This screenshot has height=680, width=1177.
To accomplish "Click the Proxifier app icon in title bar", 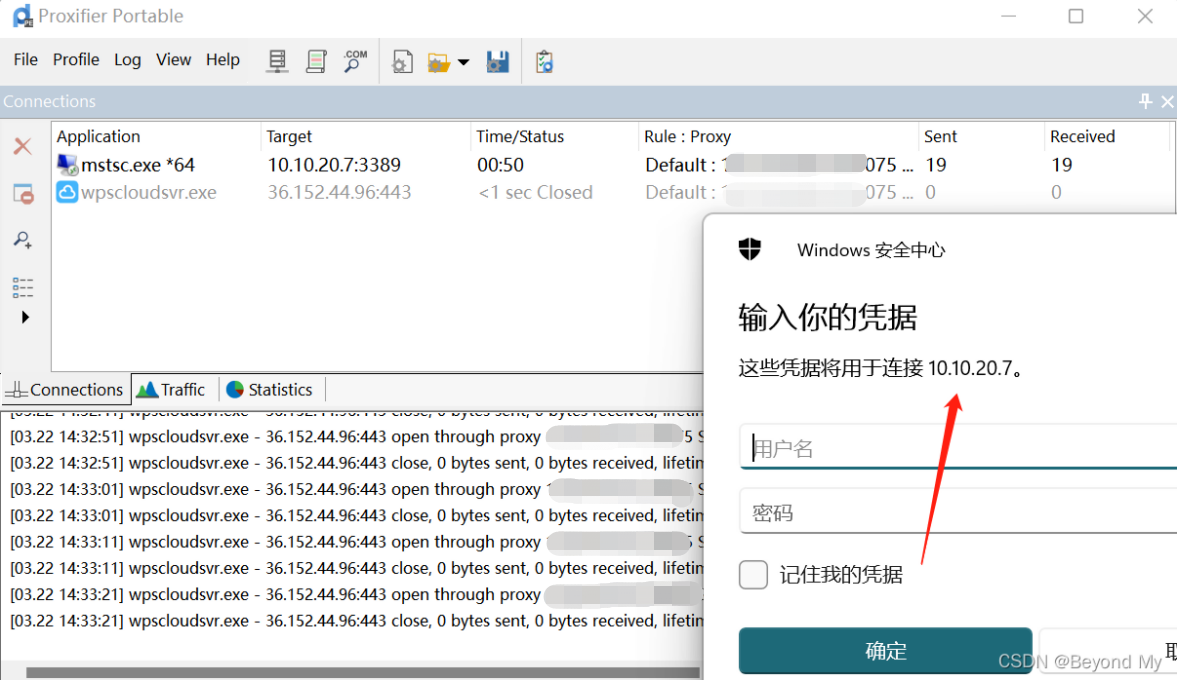I will (x=23, y=16).
